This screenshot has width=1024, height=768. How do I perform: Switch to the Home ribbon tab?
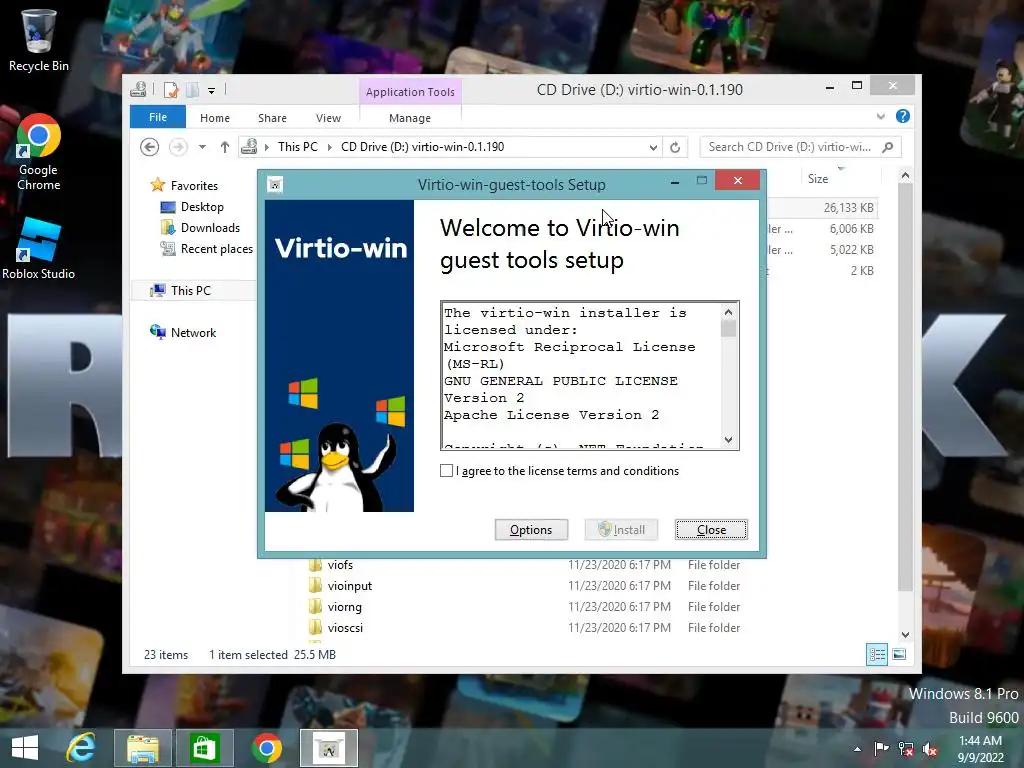coord(215,118)
